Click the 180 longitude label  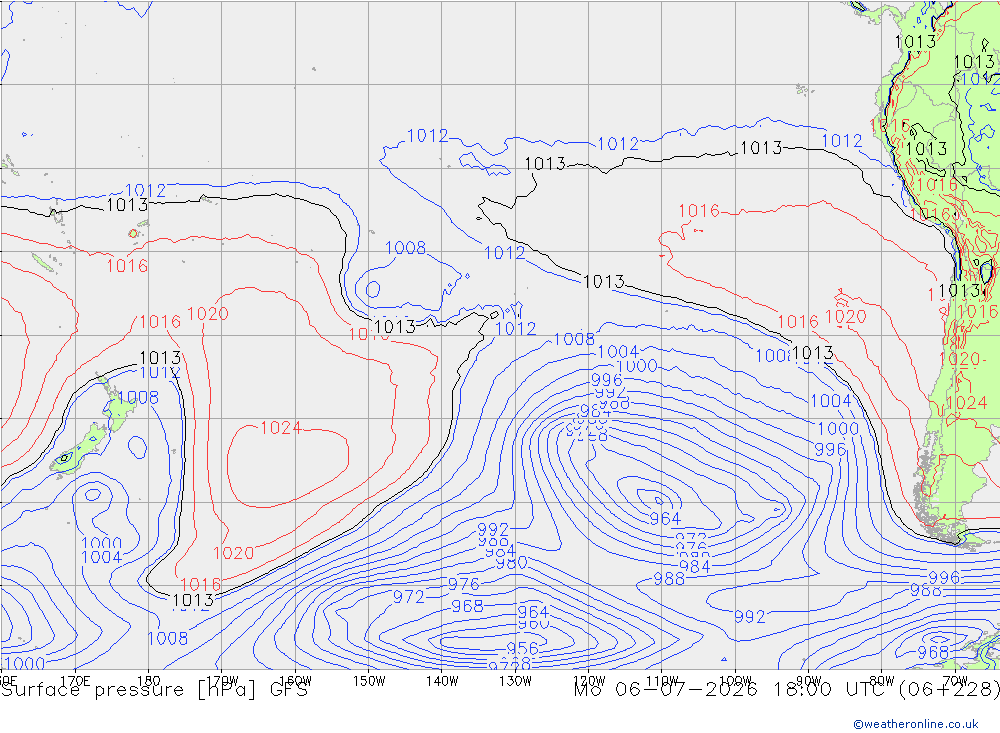click(x=149, y=681)
